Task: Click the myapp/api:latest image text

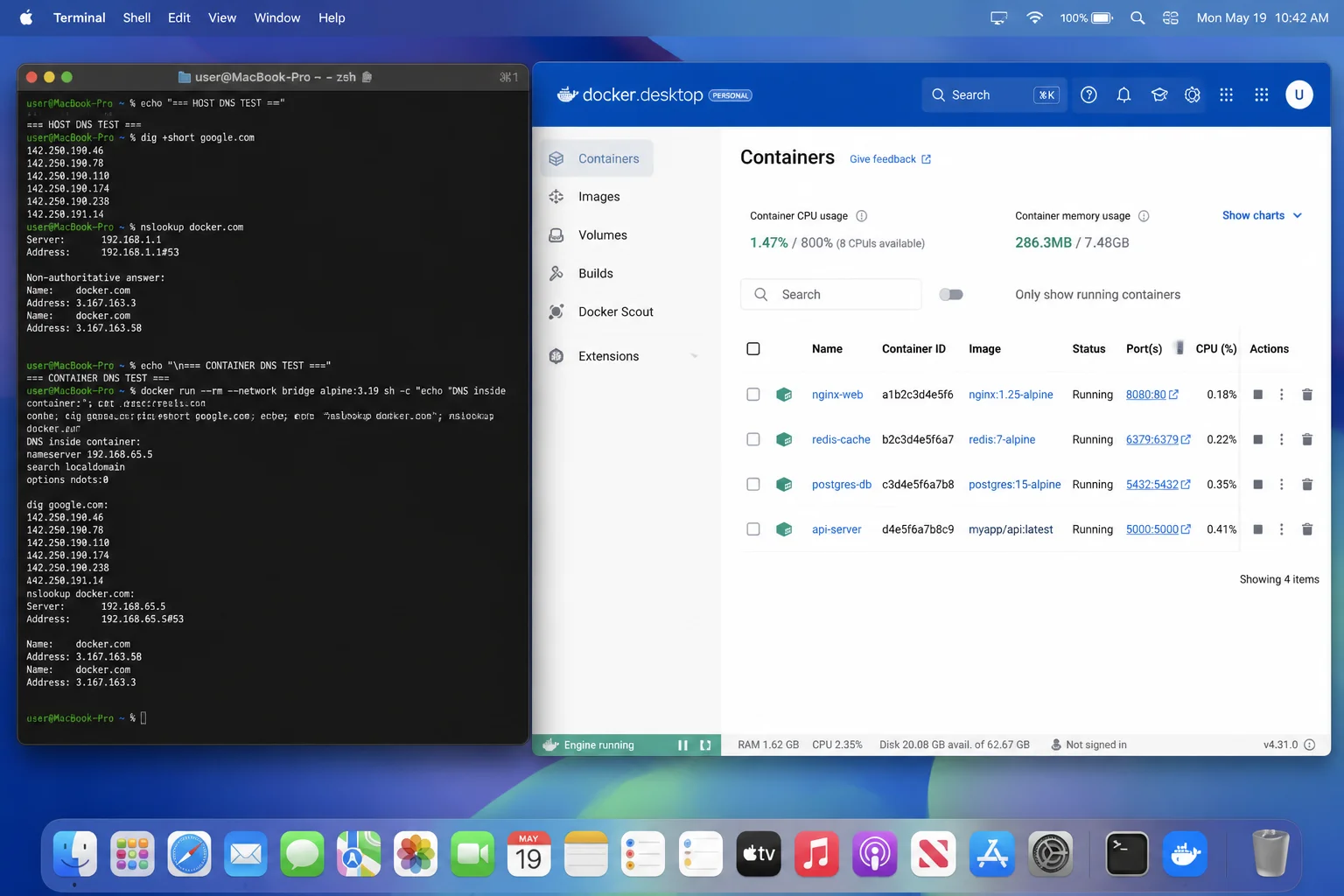Action: 1011,529
